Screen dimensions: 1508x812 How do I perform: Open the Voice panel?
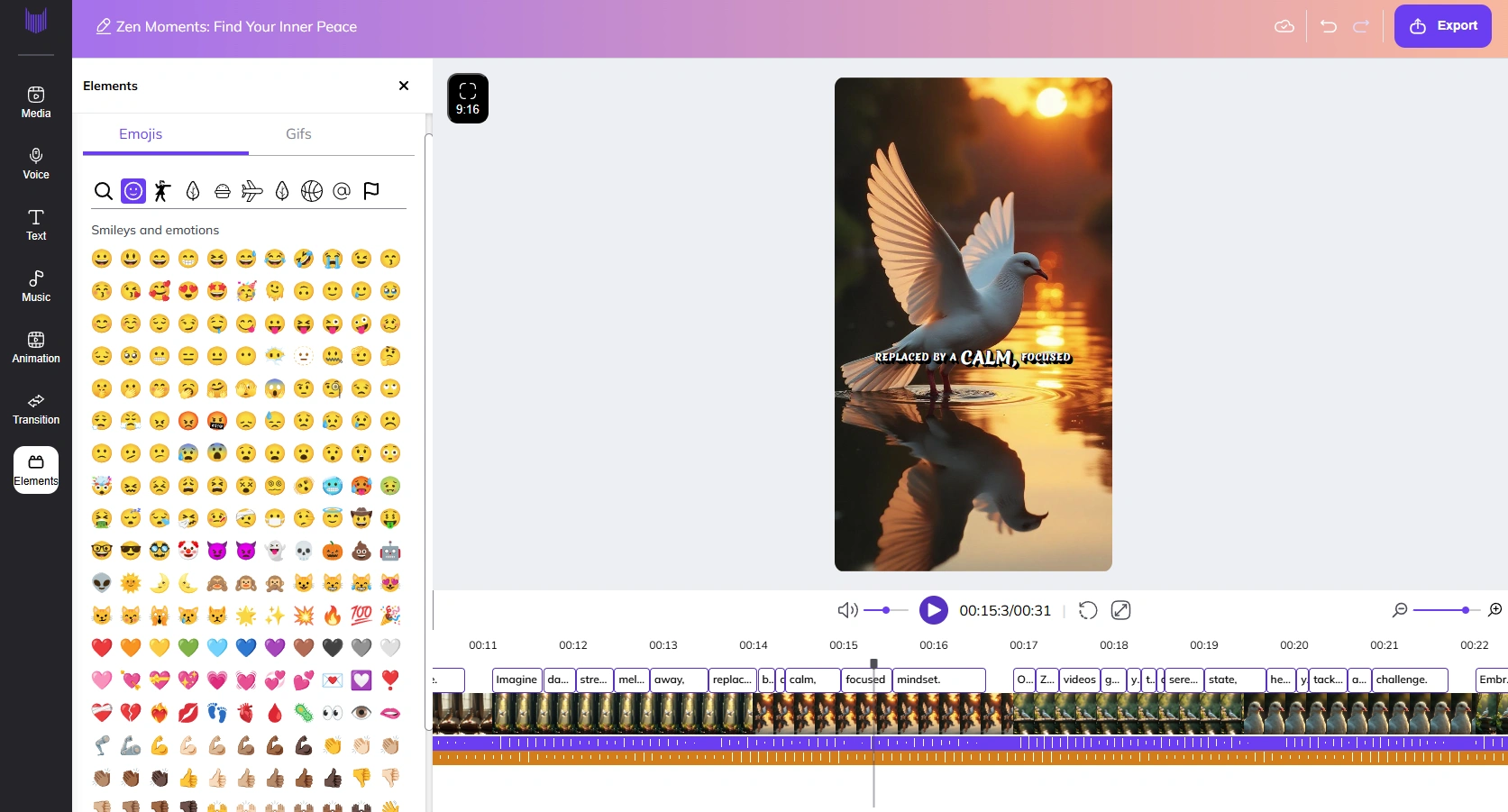click(x=36, y=164)
